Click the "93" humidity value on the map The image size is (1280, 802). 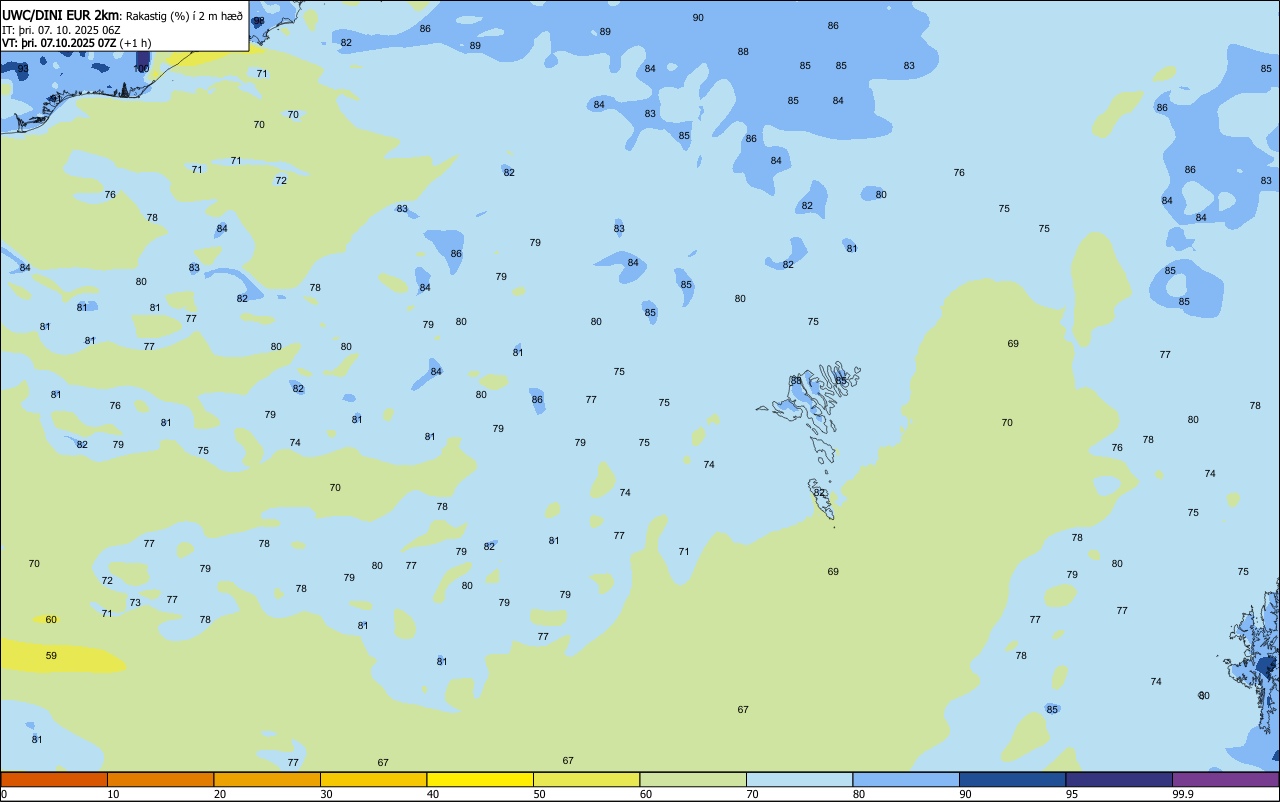tap(23, 69)
